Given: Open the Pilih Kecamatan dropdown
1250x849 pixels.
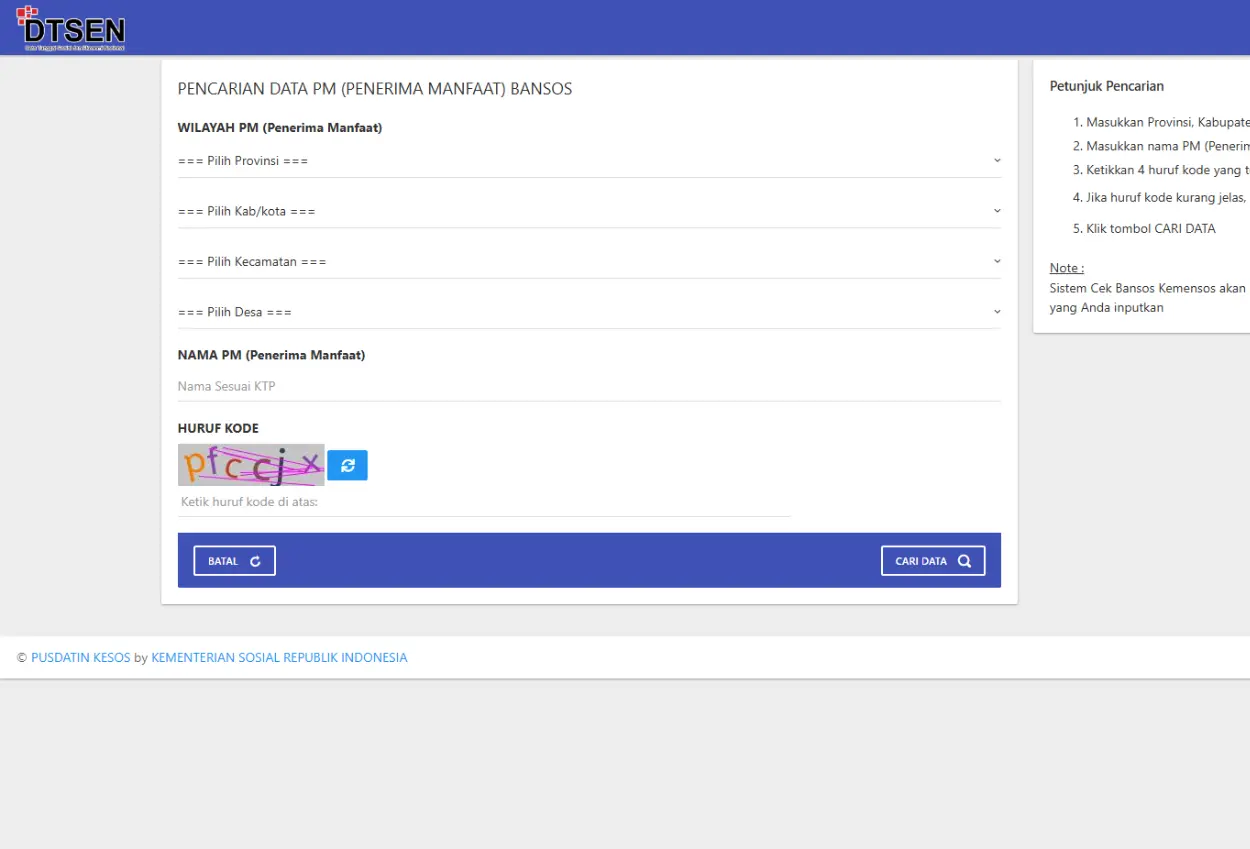Looking at the screenshot, I should pyautogui.click(x=589, y=261).
